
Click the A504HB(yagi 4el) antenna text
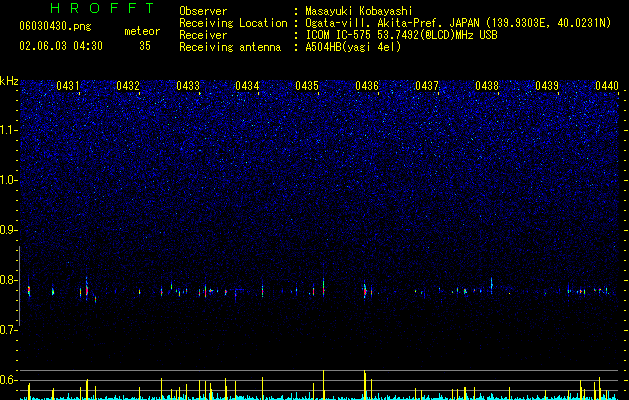pos(353,47)
